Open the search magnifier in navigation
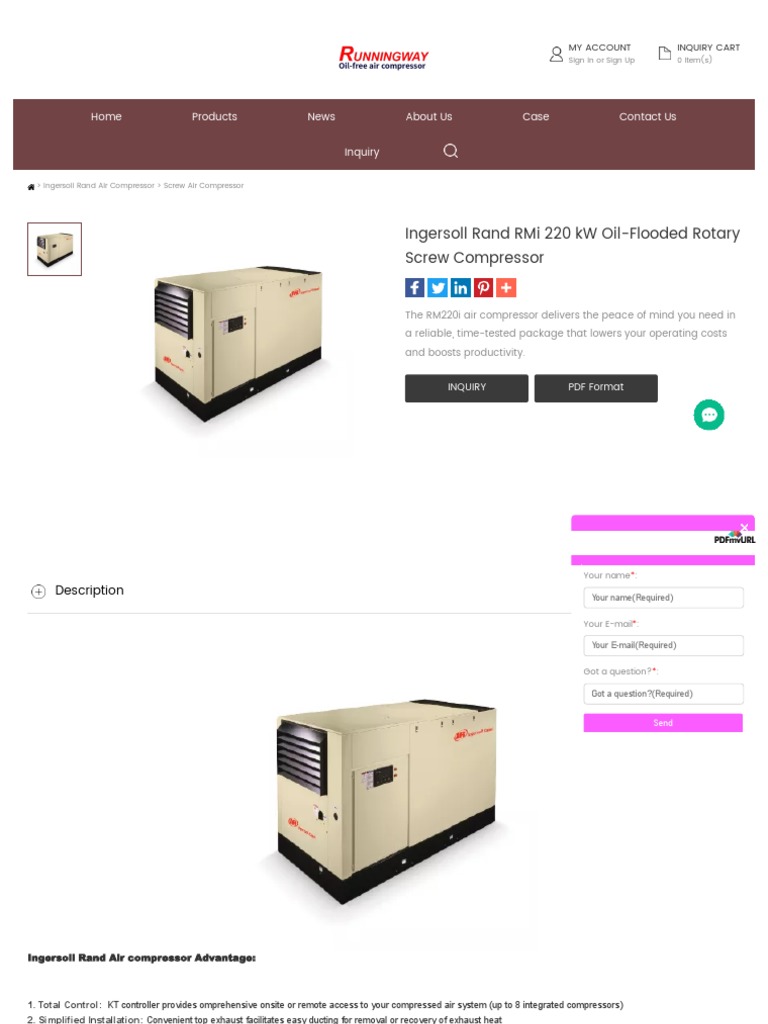 (x=451, y=151)
